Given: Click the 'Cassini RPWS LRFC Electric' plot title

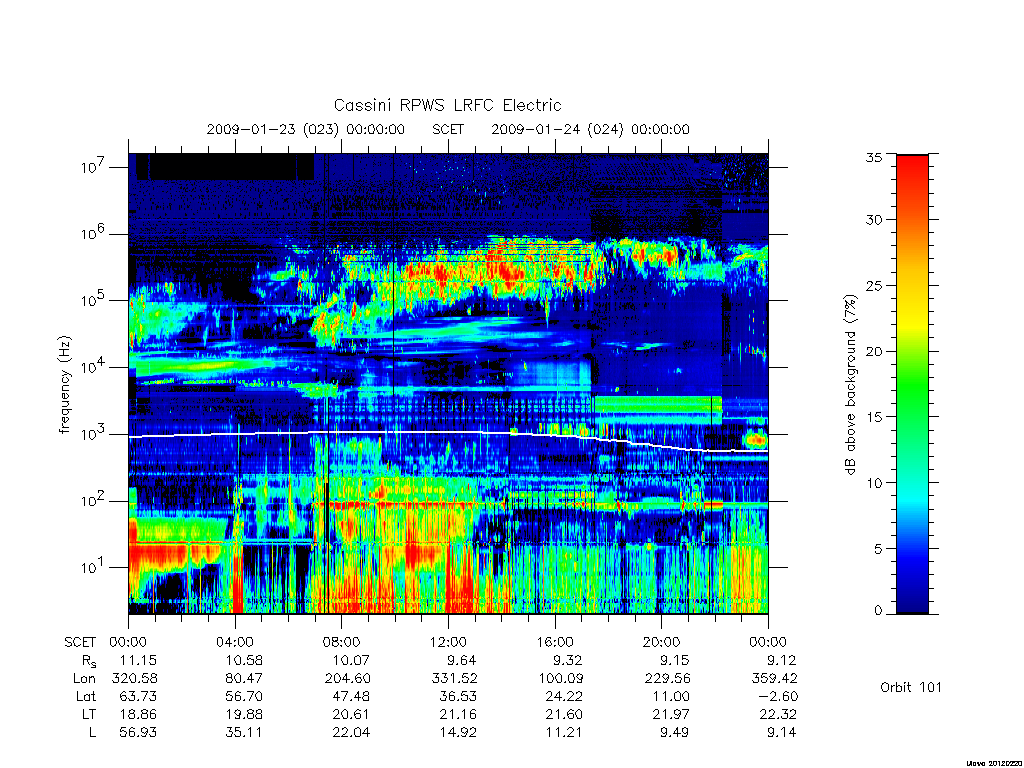Looking at the screenshot, I should pos(447,105).
